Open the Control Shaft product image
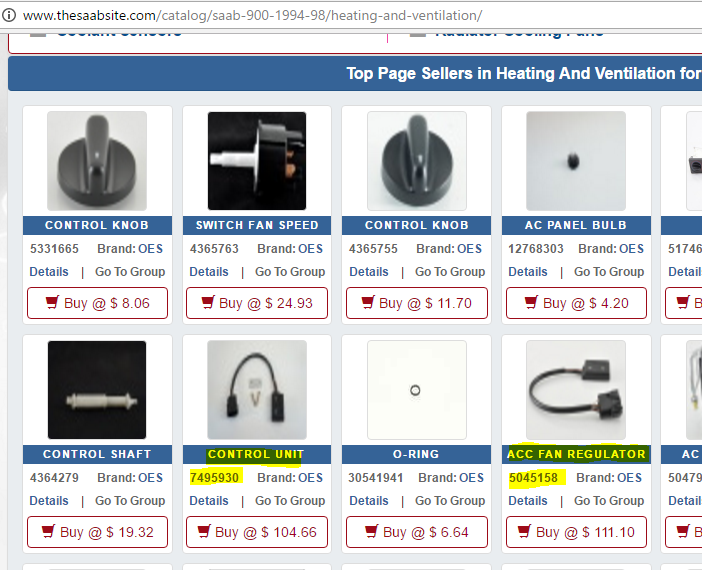 [x=97, y=390]
